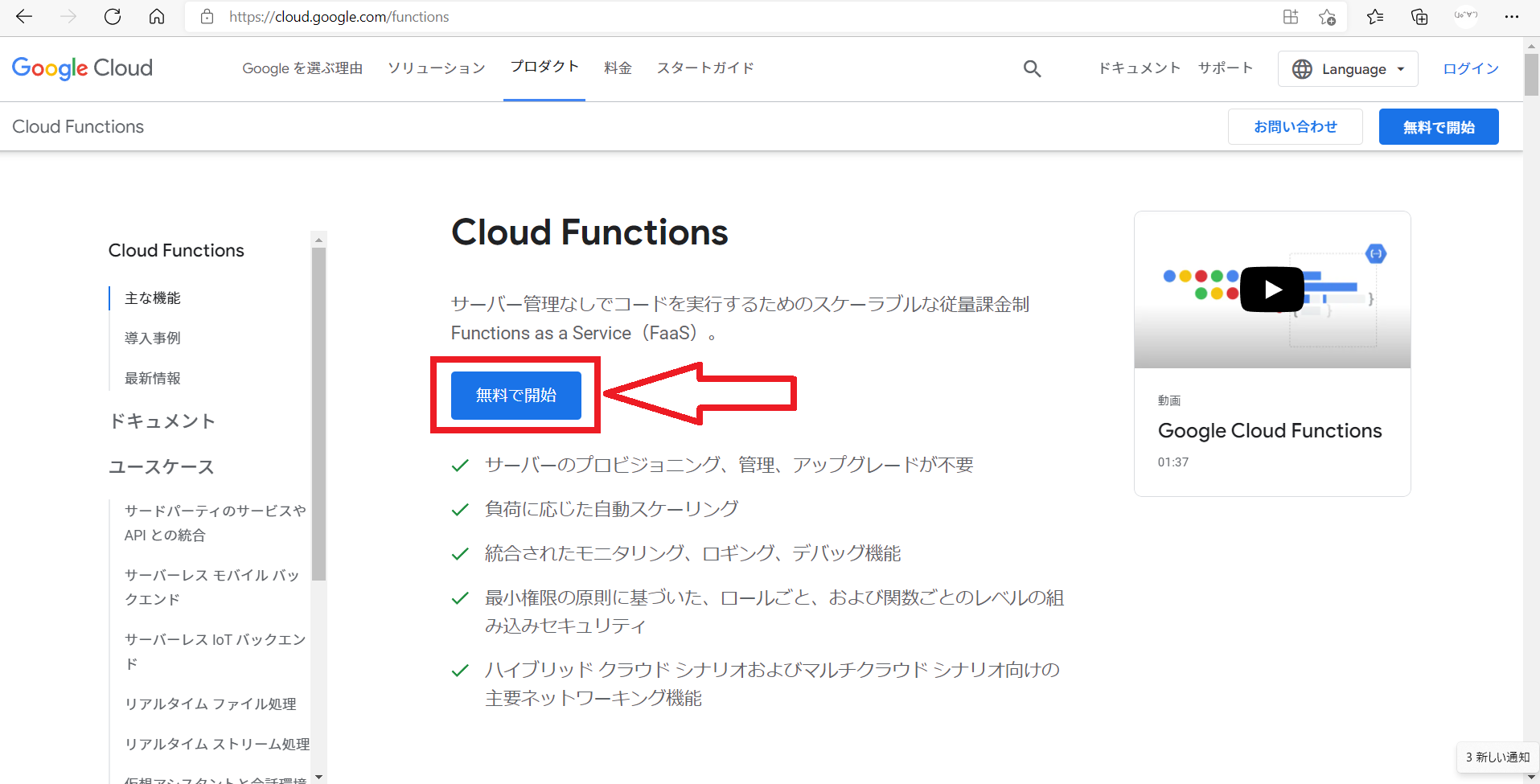Click inside the address bar
Screen dimensions: 1540x784
tap(483, 16)
